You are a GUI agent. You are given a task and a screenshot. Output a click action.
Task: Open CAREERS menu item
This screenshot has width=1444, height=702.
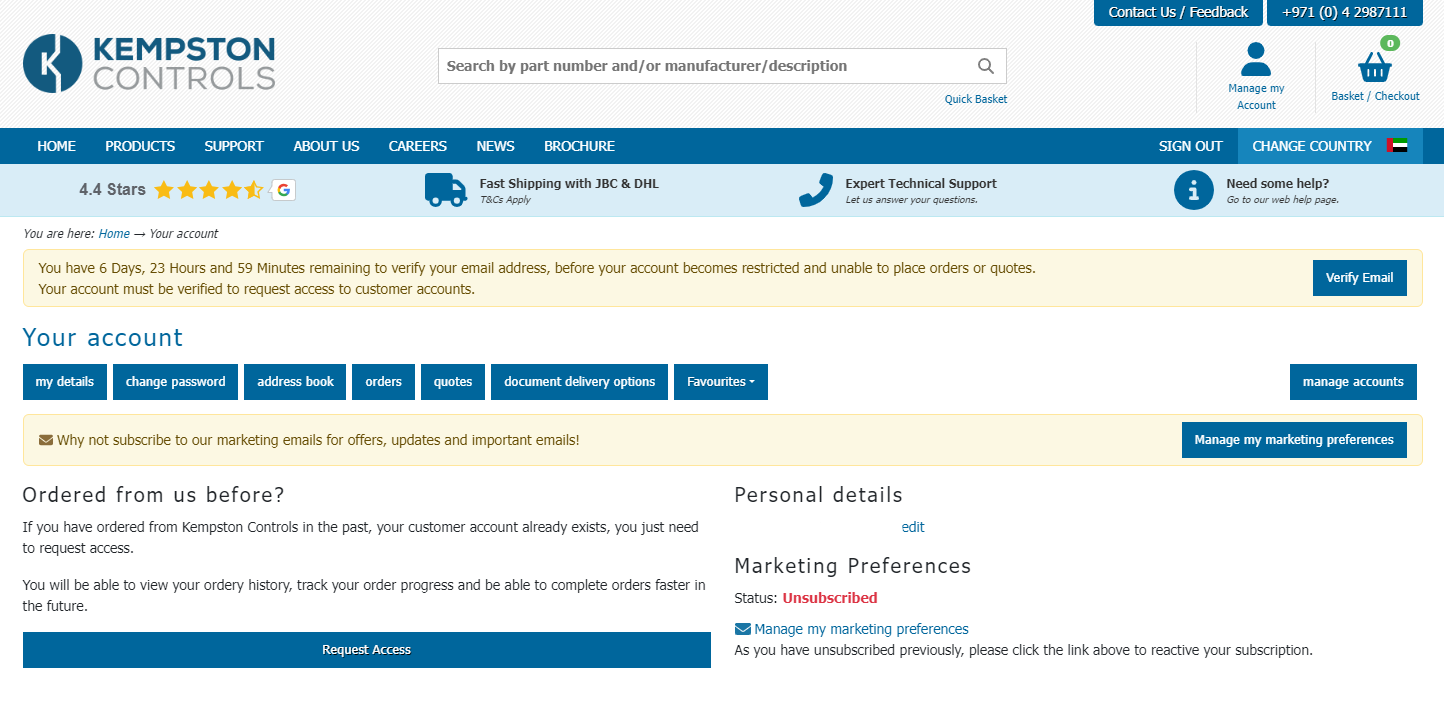click(x=418, y=146)
